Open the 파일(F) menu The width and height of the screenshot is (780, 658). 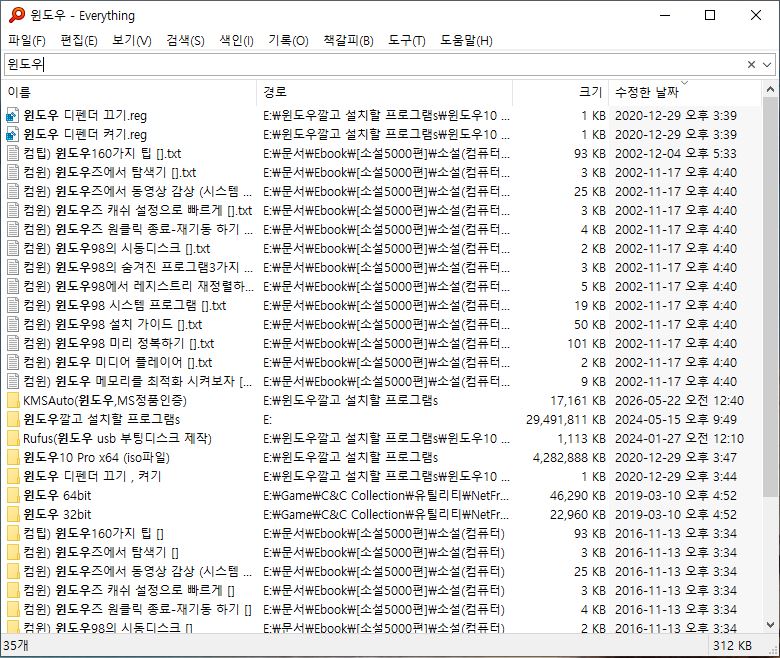[x=27, y=40]
